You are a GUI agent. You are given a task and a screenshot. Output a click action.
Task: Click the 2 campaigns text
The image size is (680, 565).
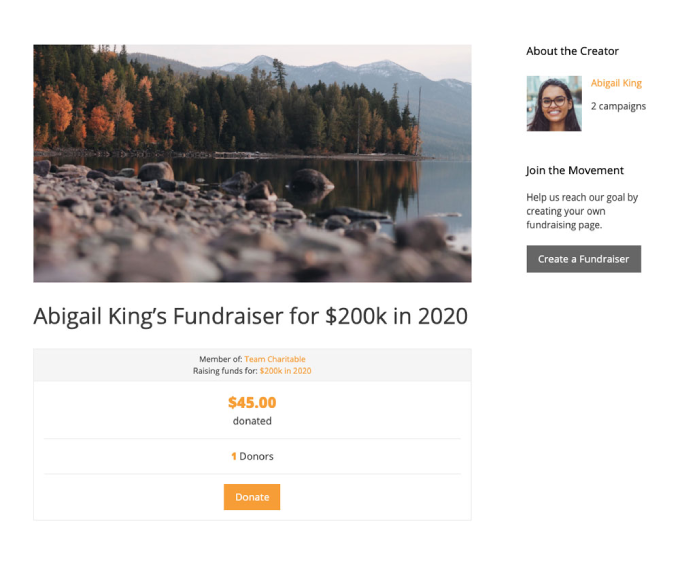pos(618,106)
